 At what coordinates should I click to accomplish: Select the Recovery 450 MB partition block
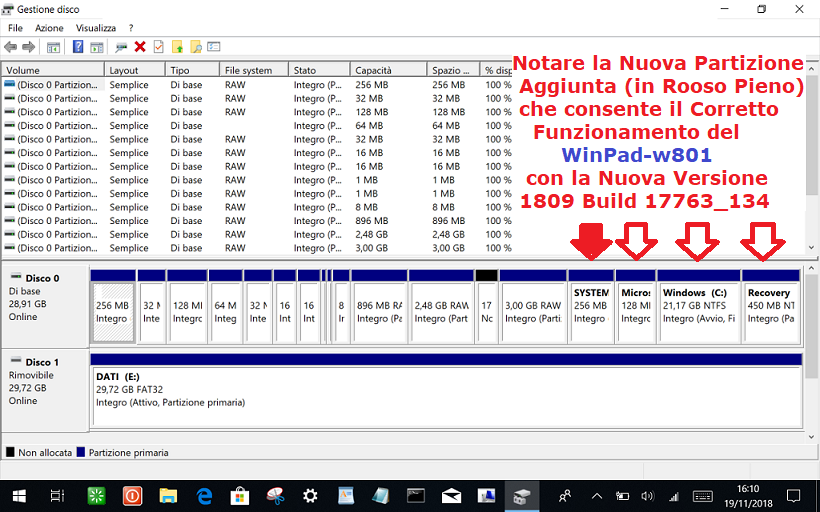point(771,306)
